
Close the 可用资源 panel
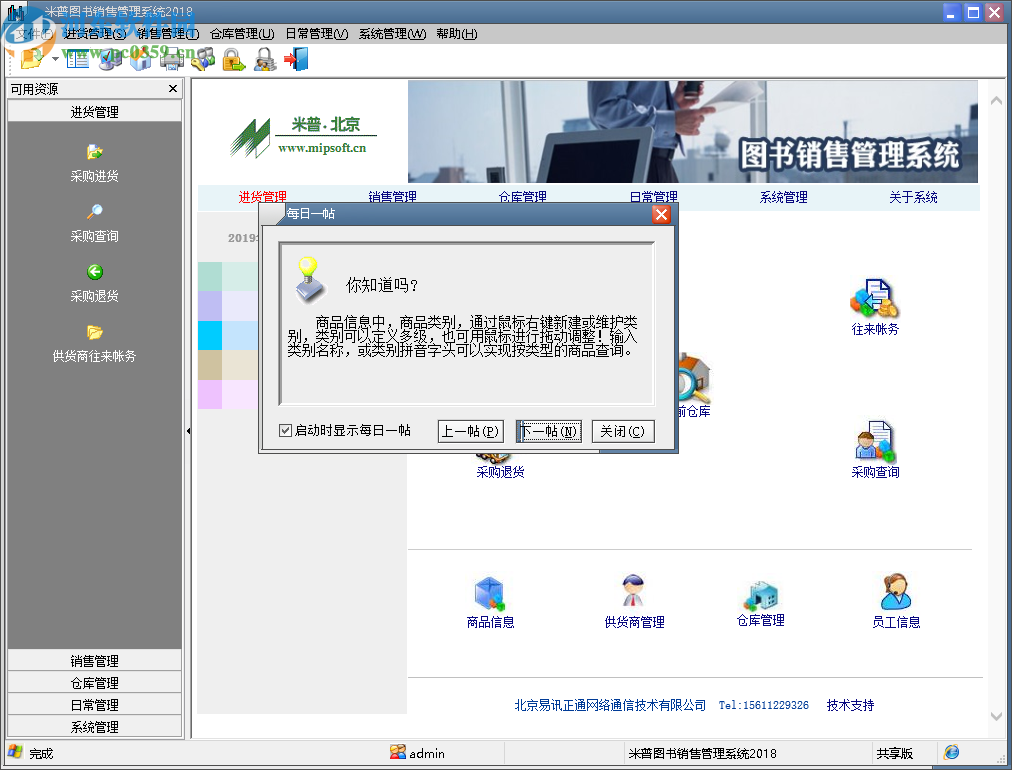coord(172,88)
